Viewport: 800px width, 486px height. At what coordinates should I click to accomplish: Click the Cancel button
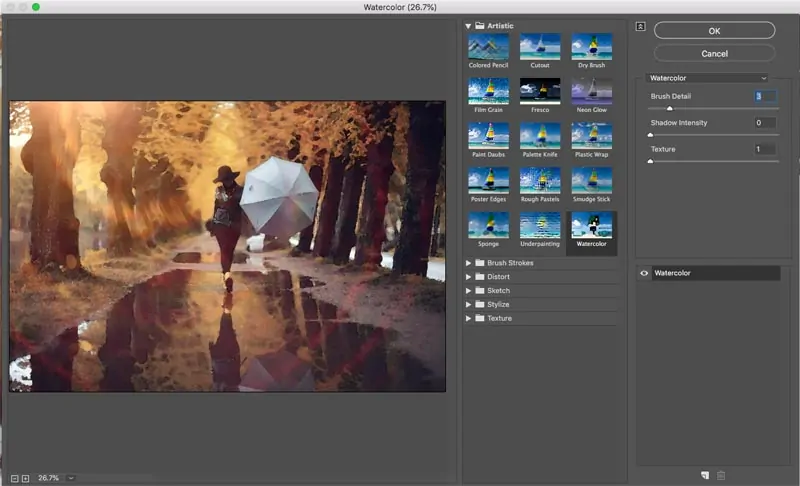[x=714, y=54]
